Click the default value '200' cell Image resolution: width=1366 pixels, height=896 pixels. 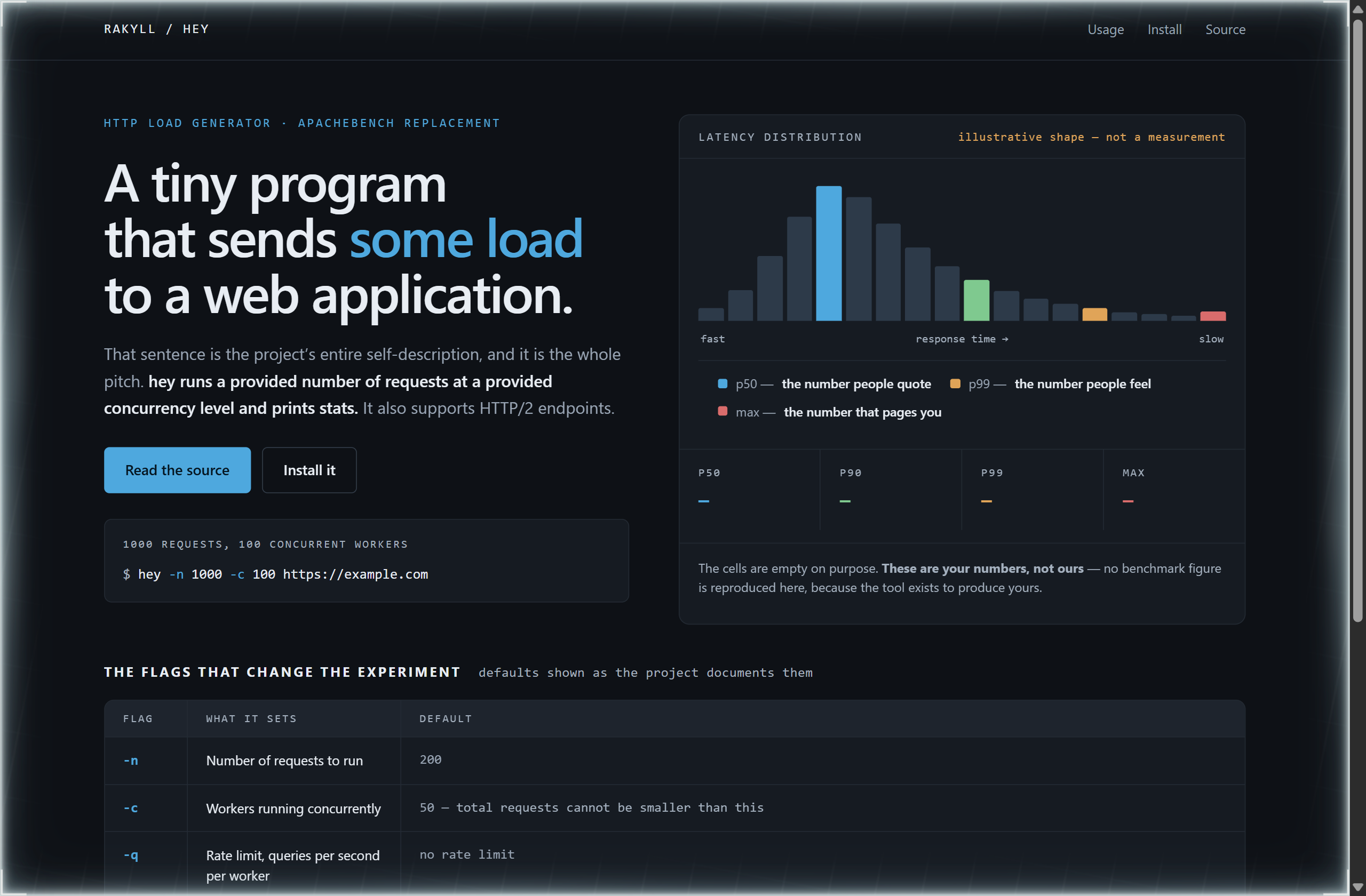click(822, 761)
